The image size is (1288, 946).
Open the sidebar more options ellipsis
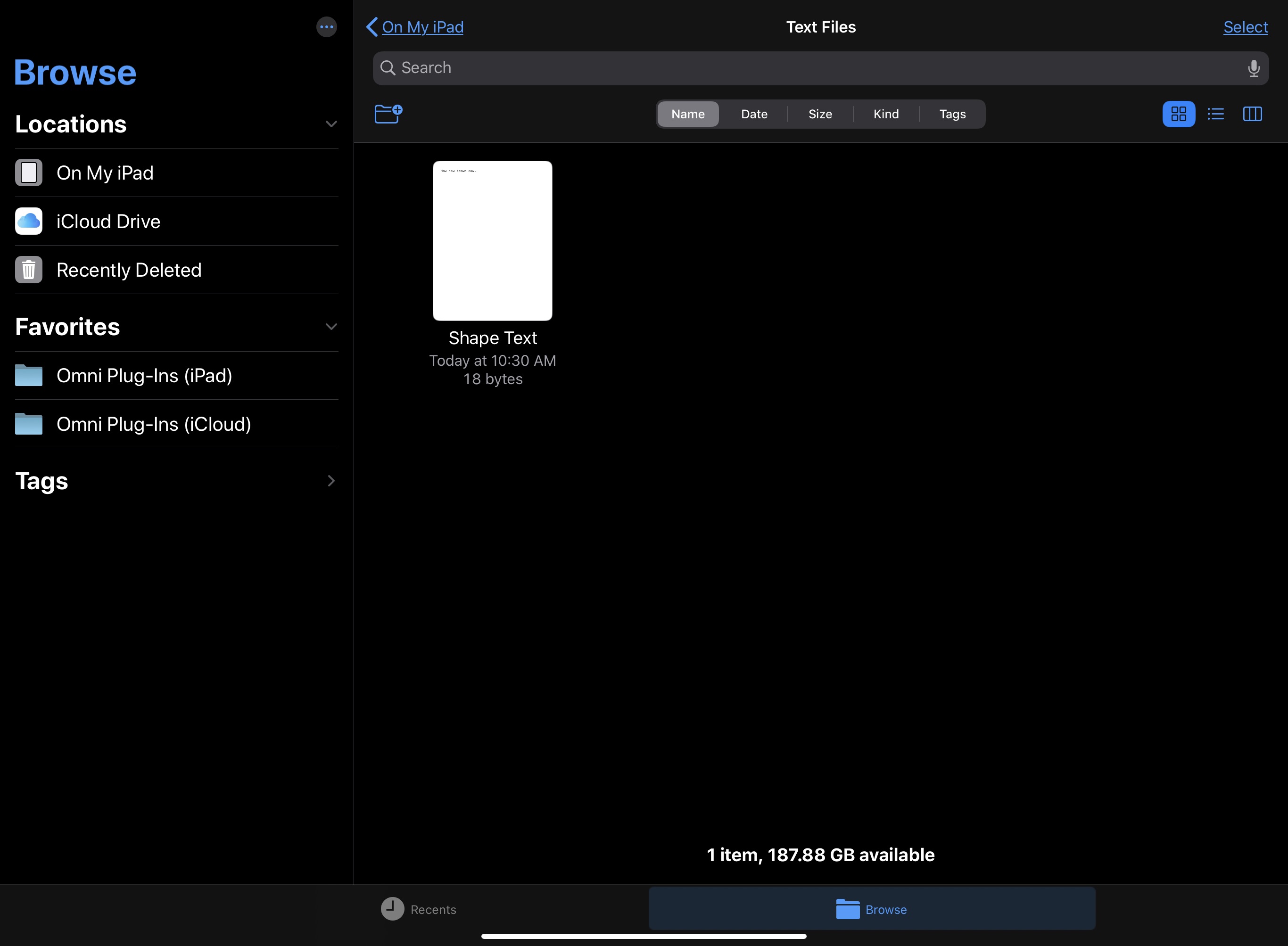326,27
